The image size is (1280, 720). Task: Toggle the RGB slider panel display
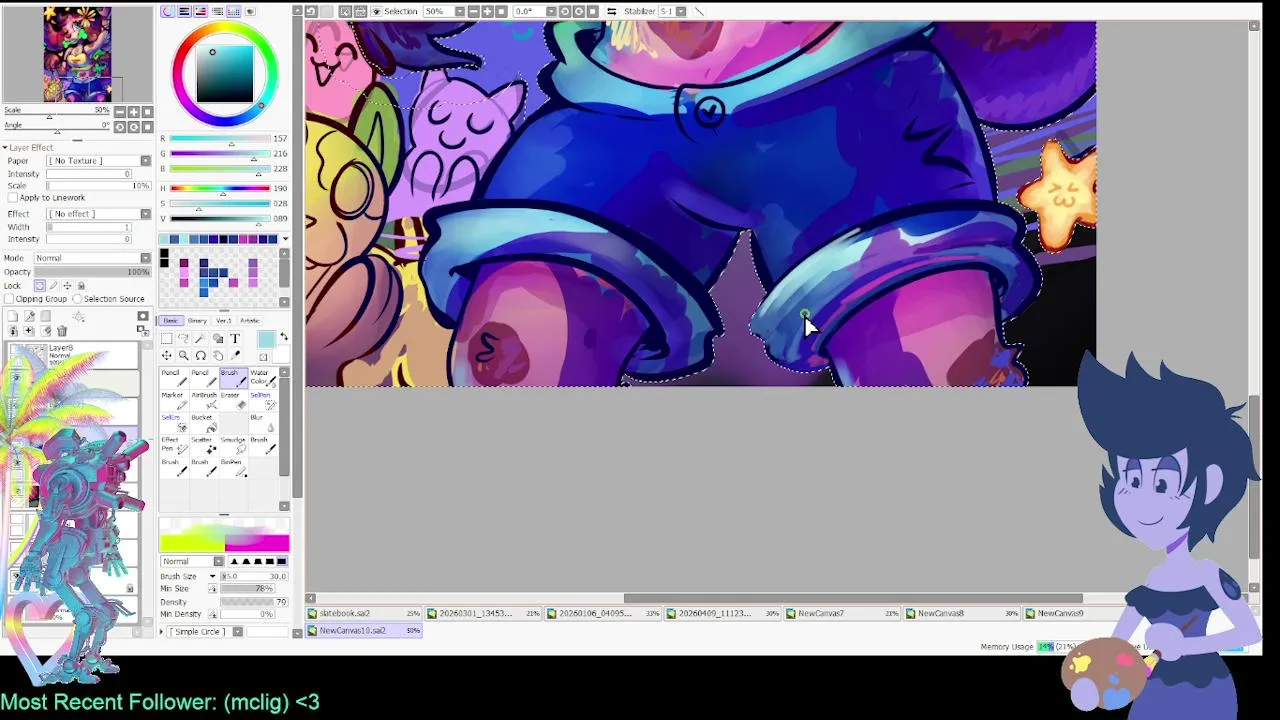pyautogui.click(x=184, y=11)
